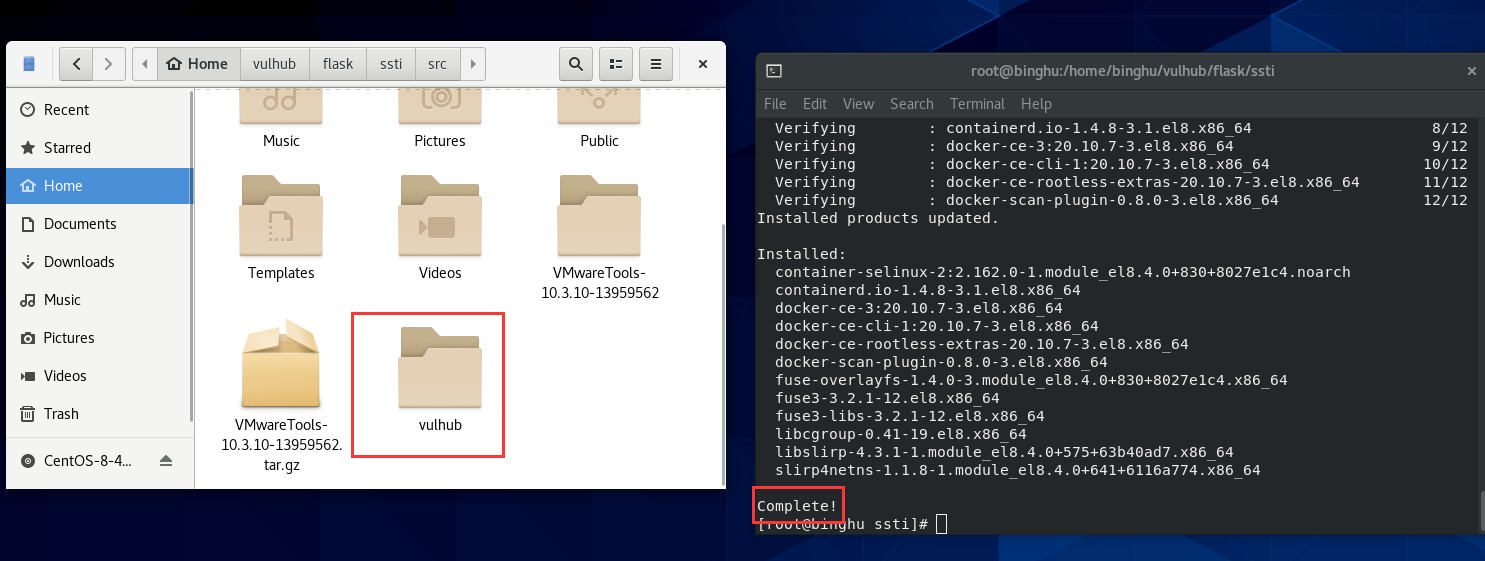Open the Home path breadcrumb
1485x561 pixels.
tap(198, 64)
